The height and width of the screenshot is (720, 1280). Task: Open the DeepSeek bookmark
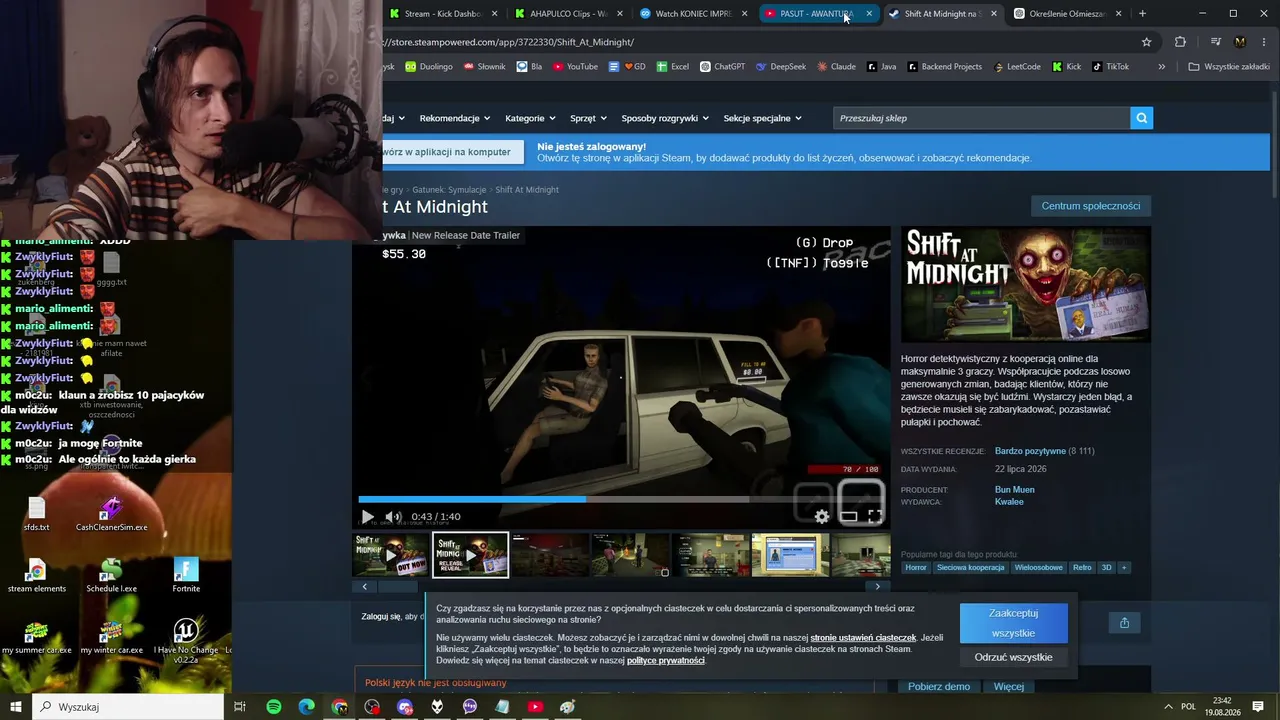coord(781,67)
